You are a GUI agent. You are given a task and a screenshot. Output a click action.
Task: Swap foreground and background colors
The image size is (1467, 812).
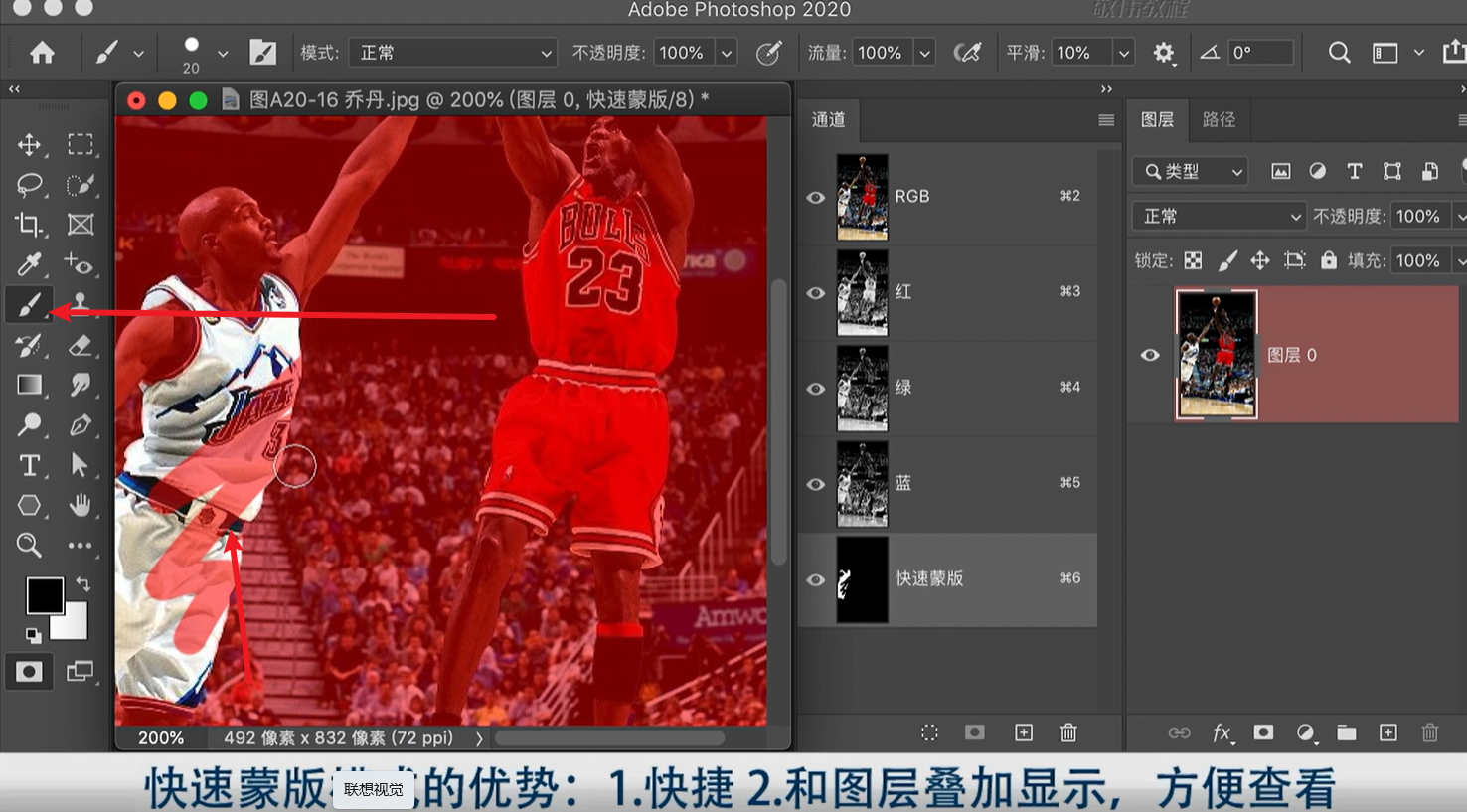[83, 584]
